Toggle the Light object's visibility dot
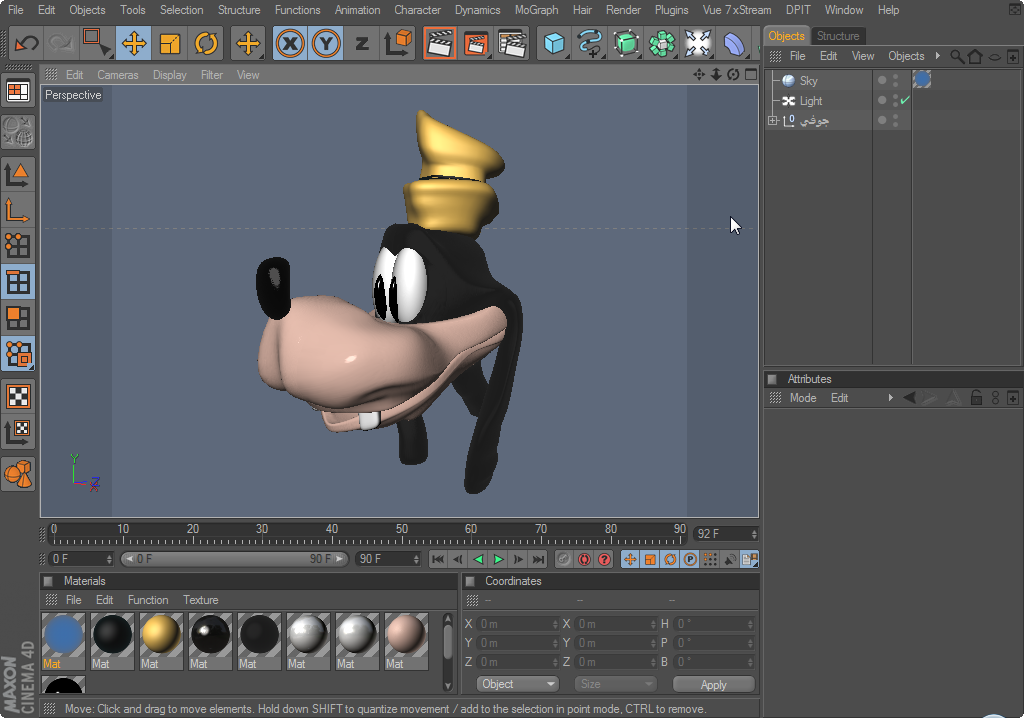This screenshot has width=1024, height=718. (882, 100)
